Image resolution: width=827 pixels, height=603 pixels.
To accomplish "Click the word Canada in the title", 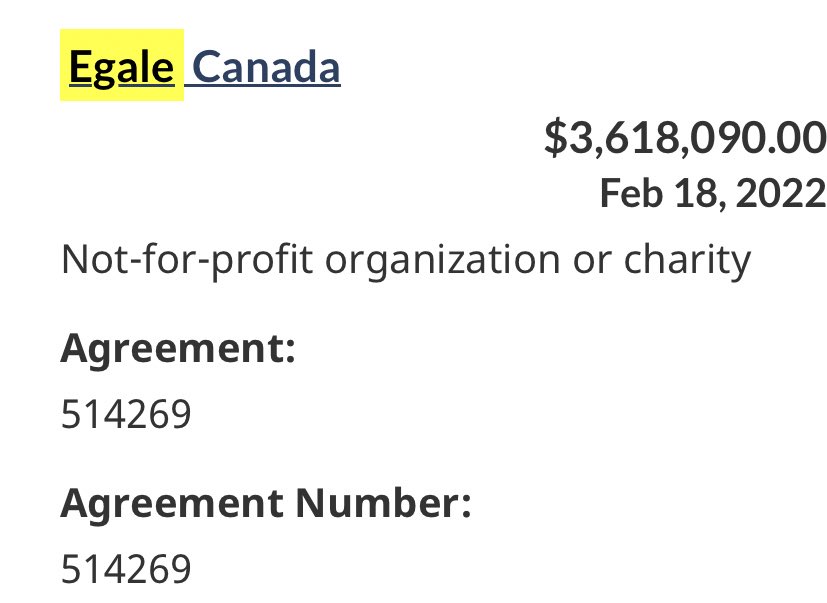I will pos(265,67).
